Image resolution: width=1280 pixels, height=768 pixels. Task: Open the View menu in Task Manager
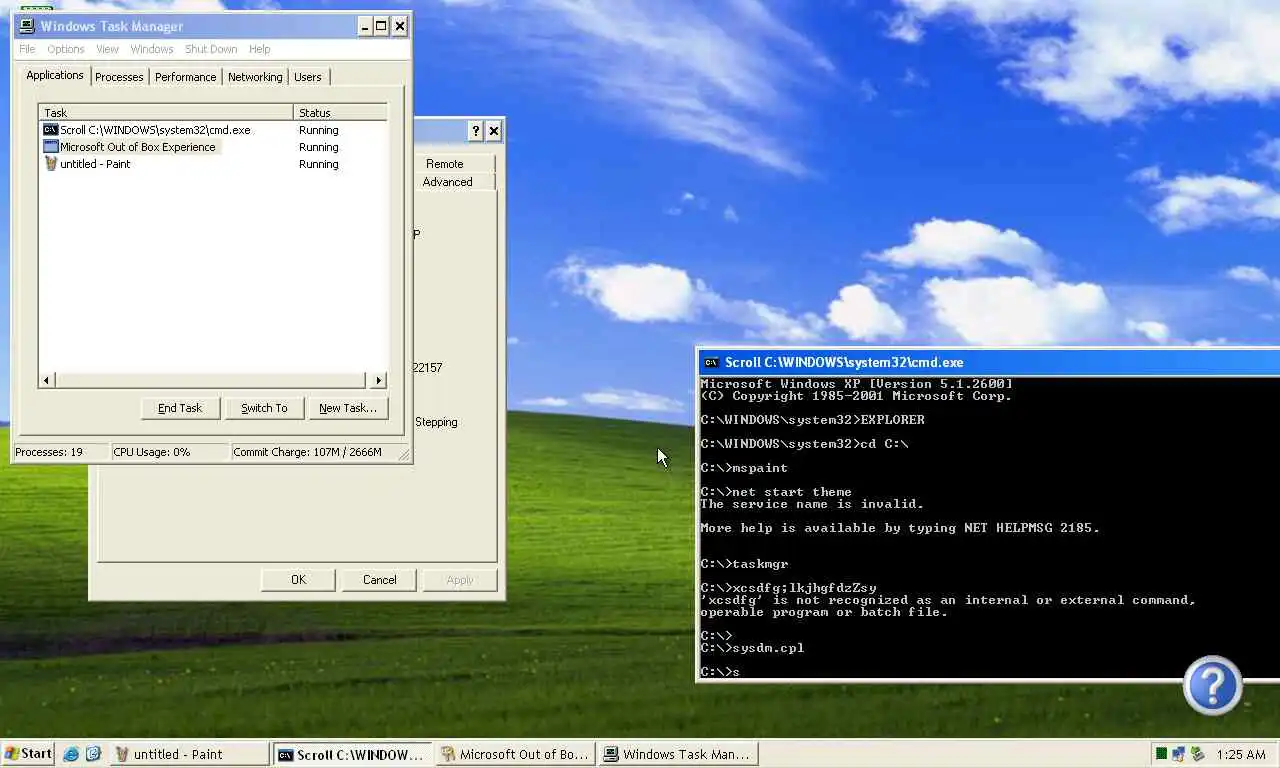[108, 49]
